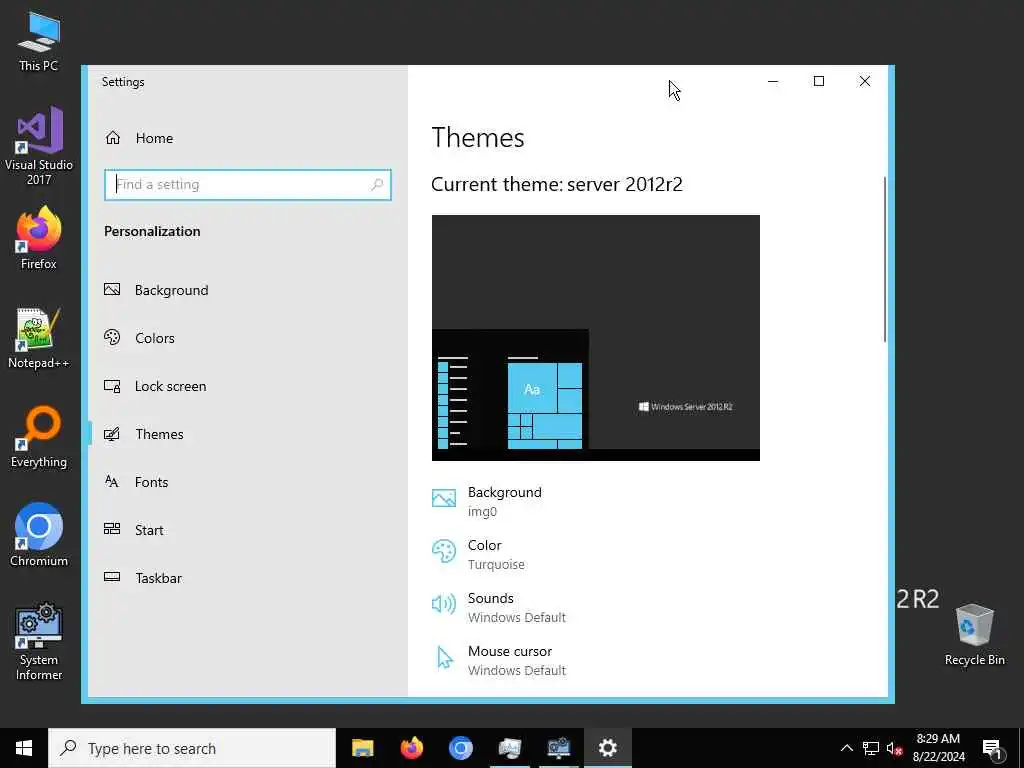Screen dimensions: 1024x768
Task: Open theme Background img0 option
Action: point(487,501)
